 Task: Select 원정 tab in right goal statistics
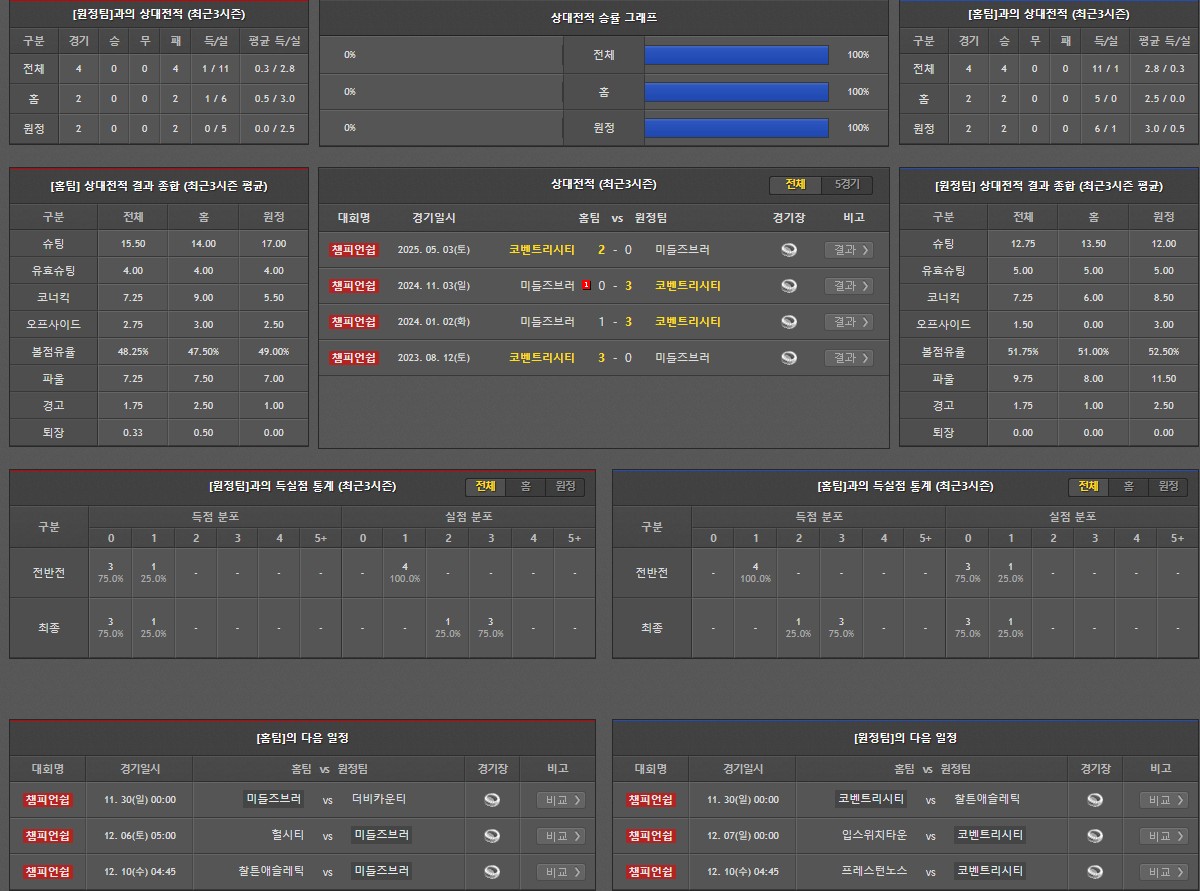click(1168, 487)
